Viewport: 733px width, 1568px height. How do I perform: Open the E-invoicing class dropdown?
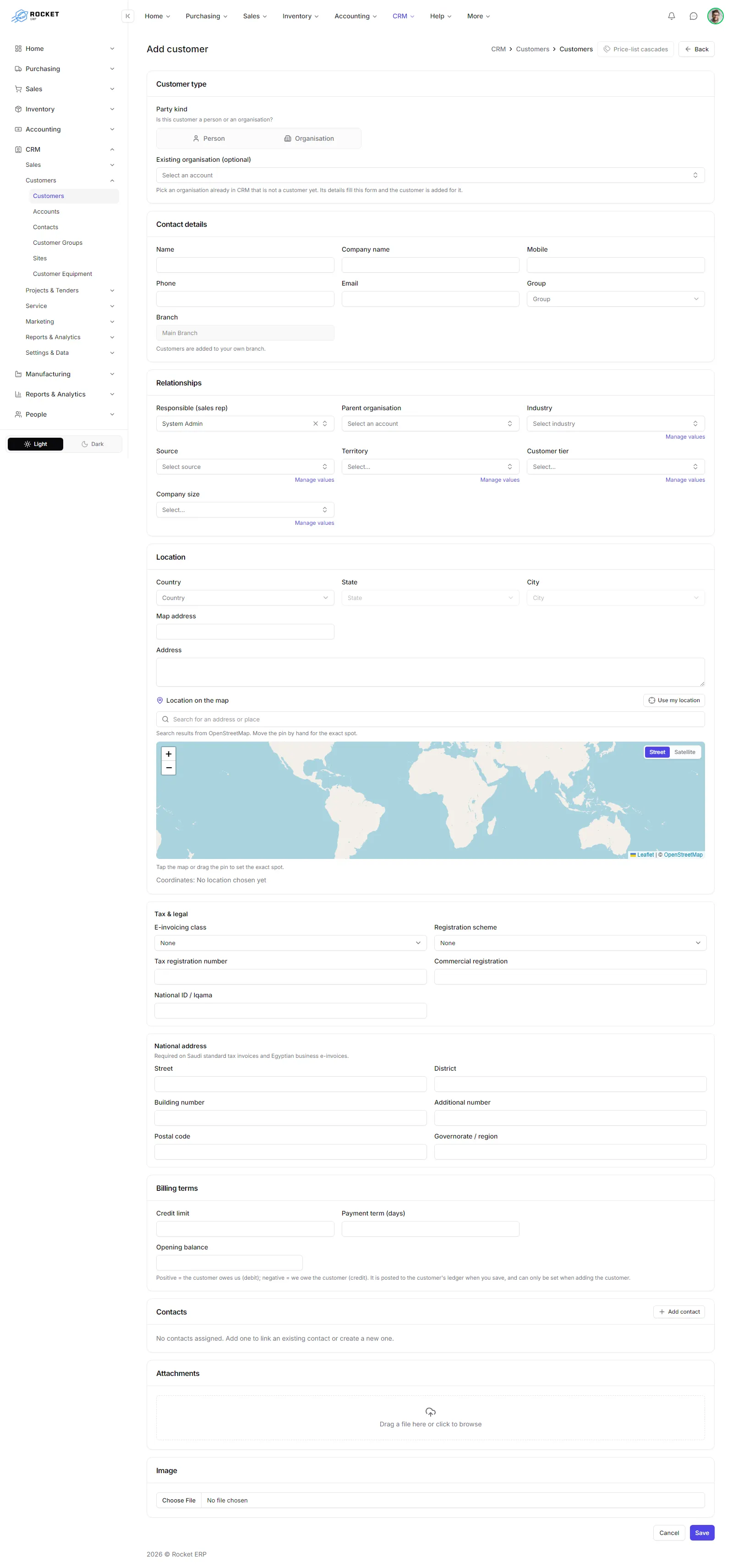pos(290,943)
